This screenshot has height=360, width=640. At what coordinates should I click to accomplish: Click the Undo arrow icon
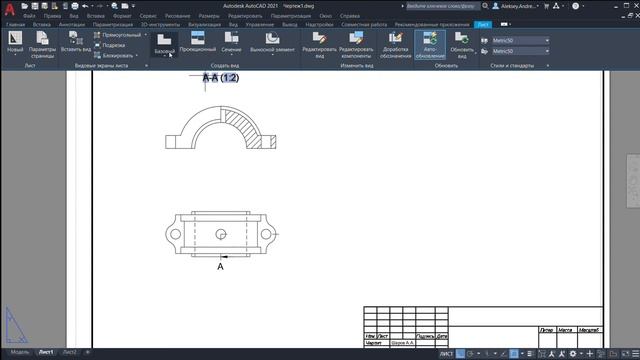(x=85, y=6)
